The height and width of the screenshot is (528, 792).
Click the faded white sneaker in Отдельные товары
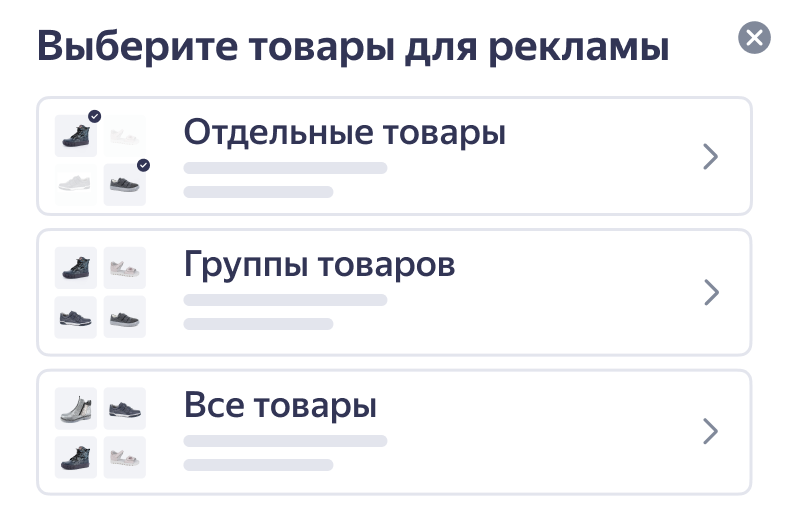pyautogui.click(x=75, y=184)
